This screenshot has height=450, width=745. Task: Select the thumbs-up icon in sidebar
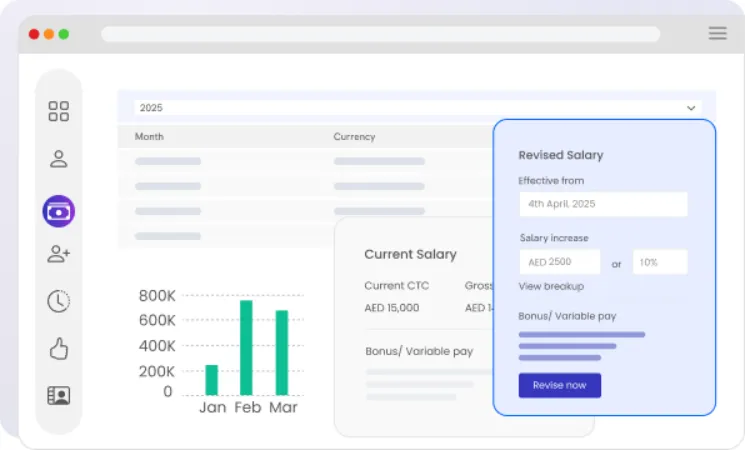coord(58,349)
